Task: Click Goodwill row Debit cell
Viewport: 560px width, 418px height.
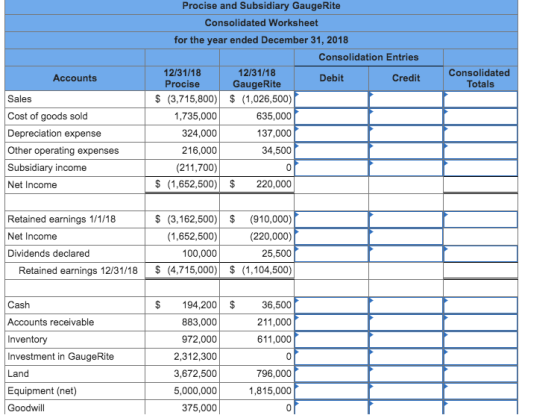Action: pos(331,407)
